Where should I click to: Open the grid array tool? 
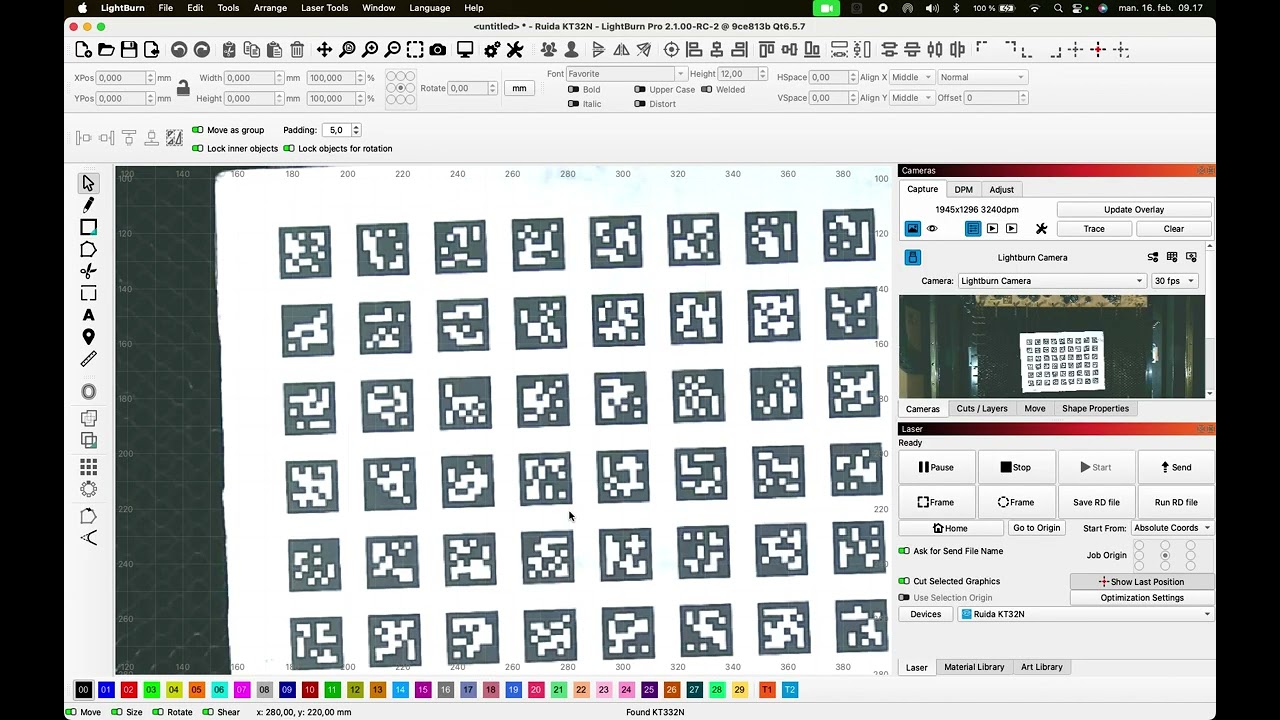coord(88,467)
